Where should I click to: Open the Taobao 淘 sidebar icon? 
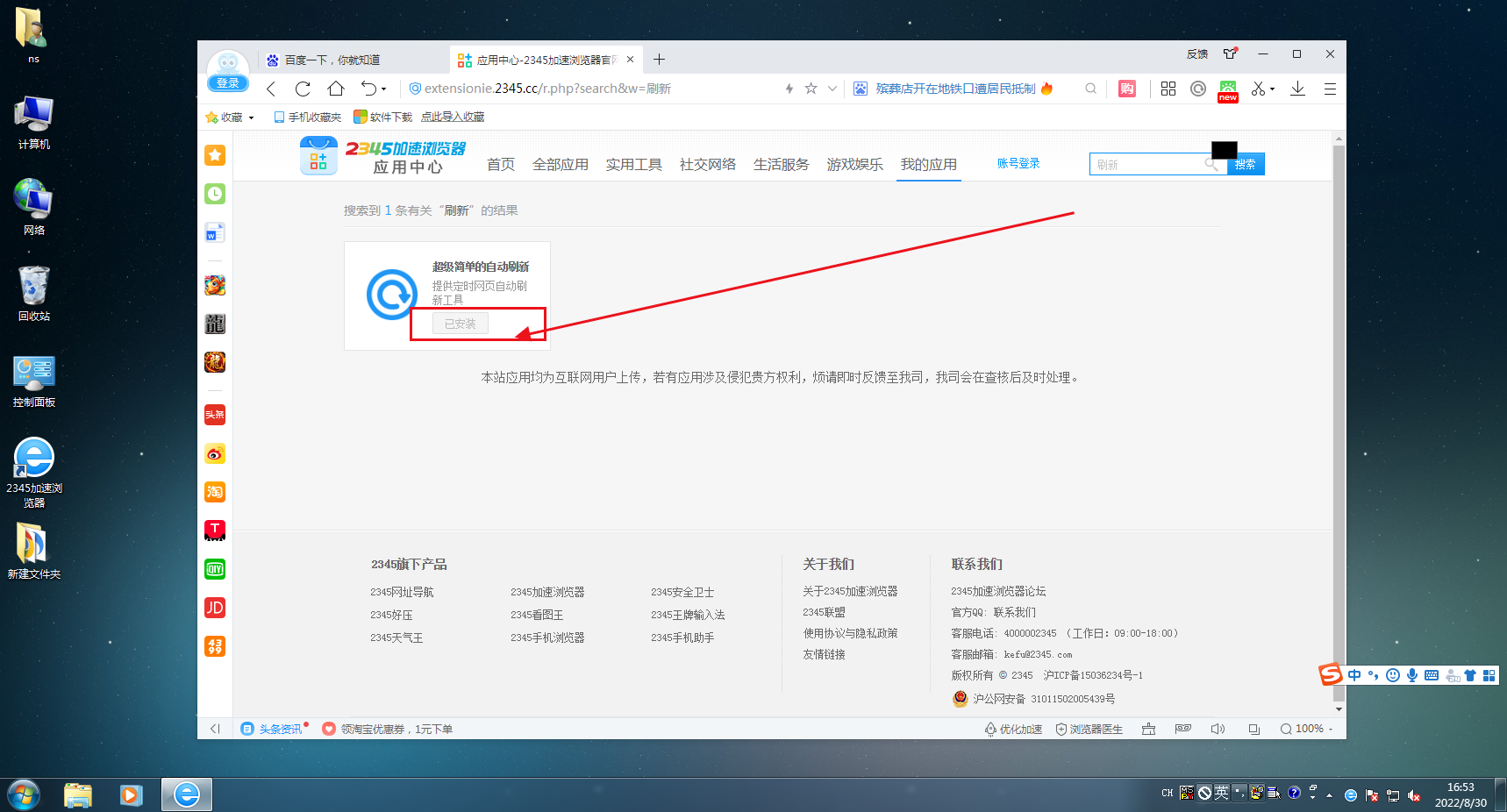(x=215, y=492)
